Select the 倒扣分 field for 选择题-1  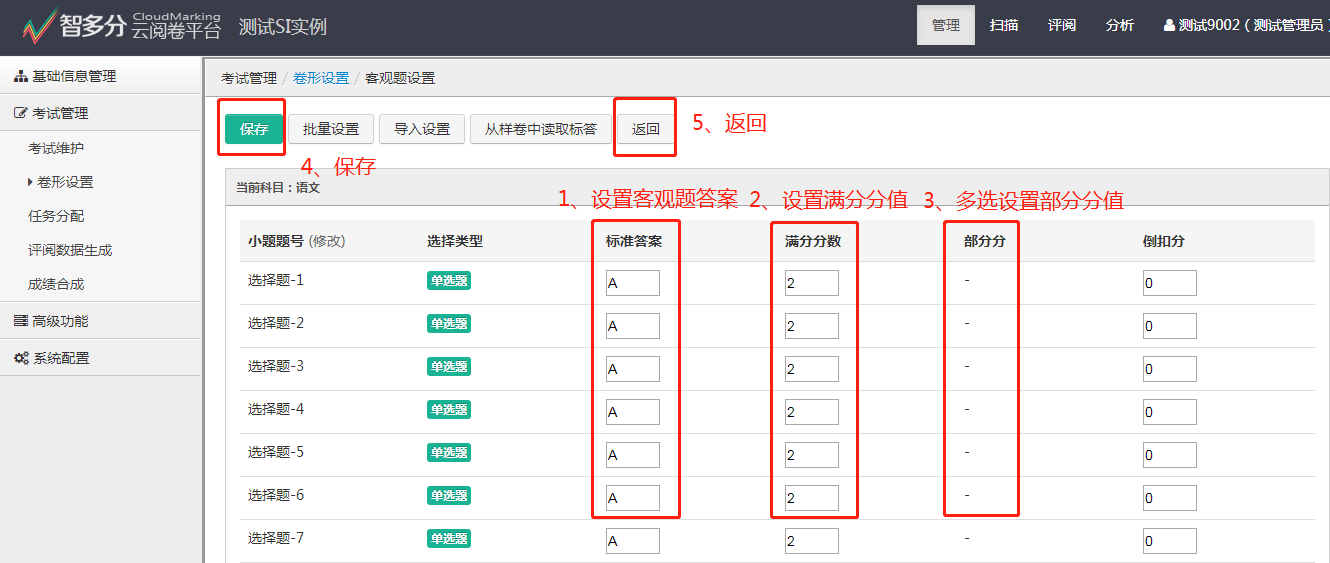(x=1170, y=283)
